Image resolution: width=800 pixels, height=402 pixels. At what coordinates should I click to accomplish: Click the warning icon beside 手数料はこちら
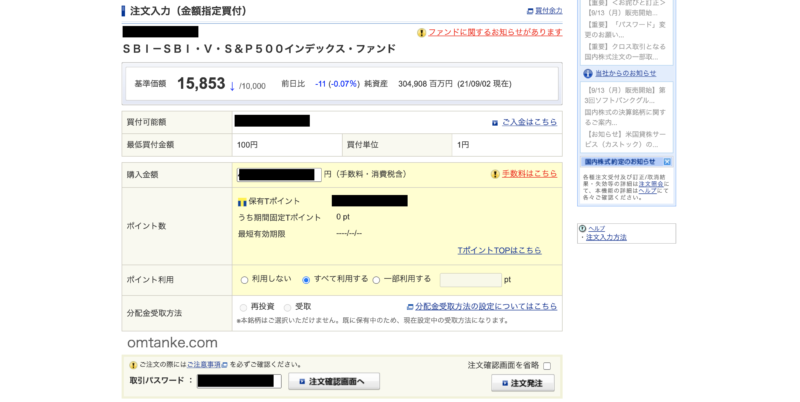495,174
